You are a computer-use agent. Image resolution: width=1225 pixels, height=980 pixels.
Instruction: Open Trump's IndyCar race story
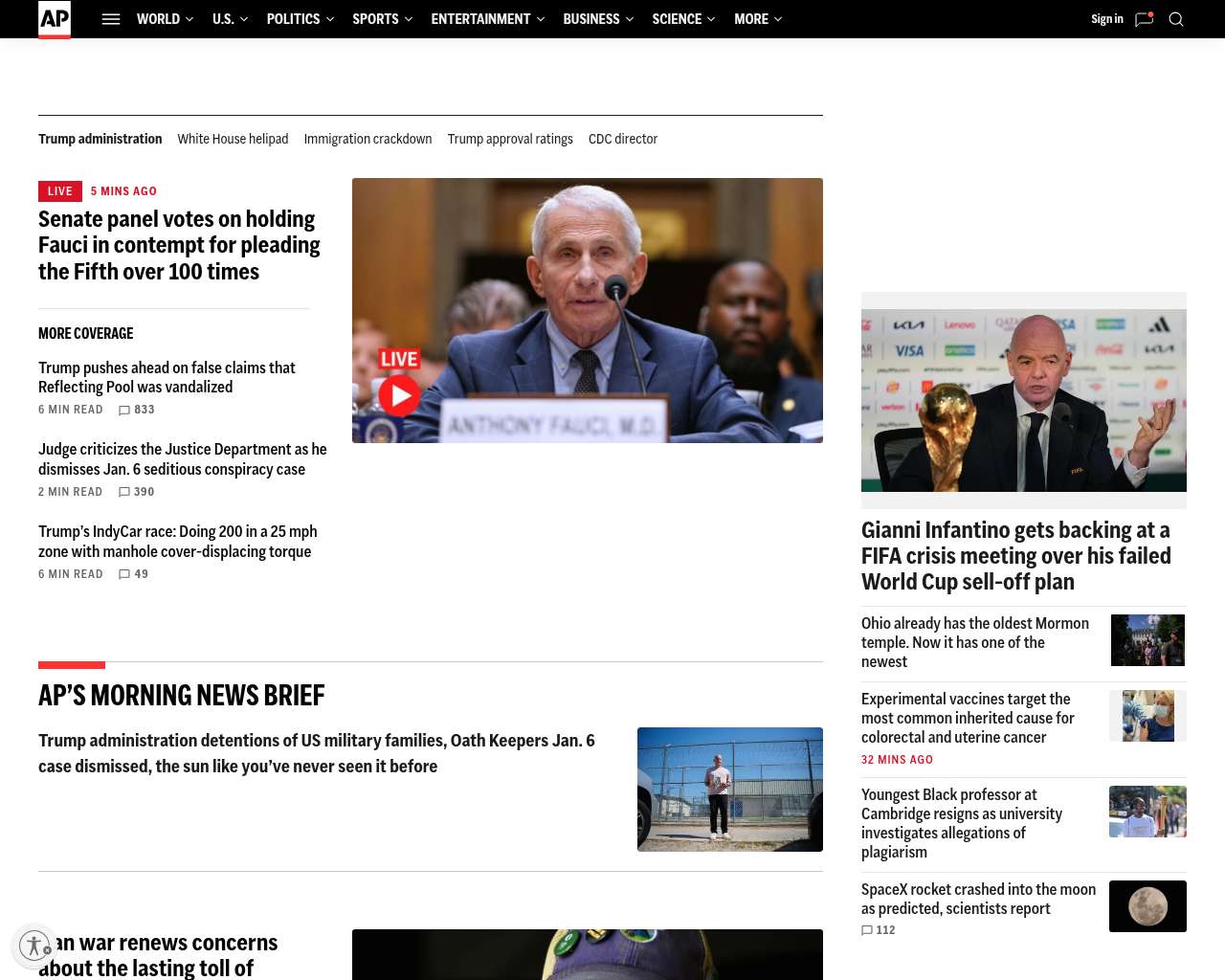[178, 542]
